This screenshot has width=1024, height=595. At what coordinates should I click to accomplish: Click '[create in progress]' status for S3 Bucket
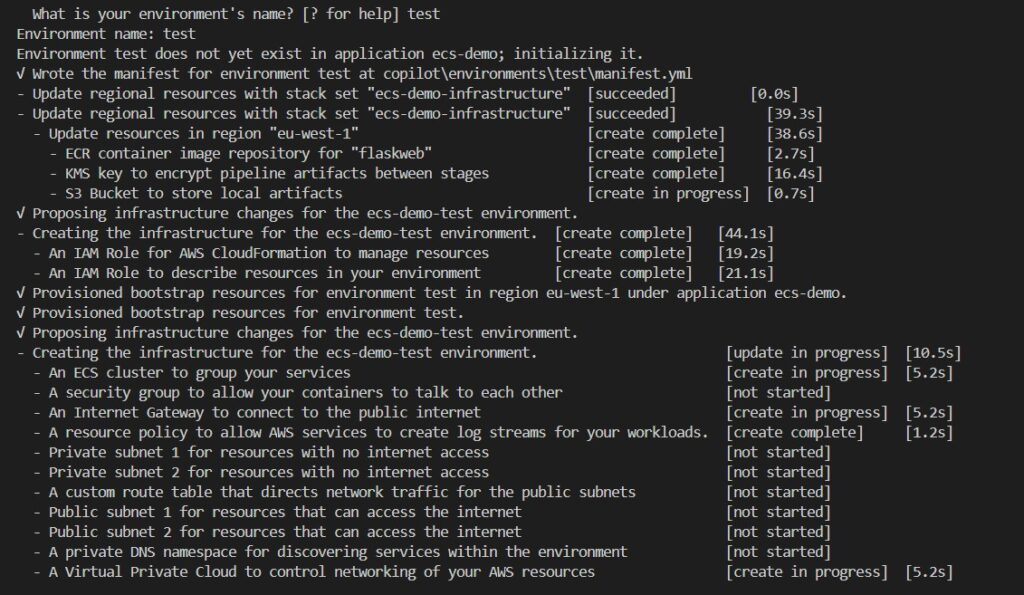pos(668,193)
